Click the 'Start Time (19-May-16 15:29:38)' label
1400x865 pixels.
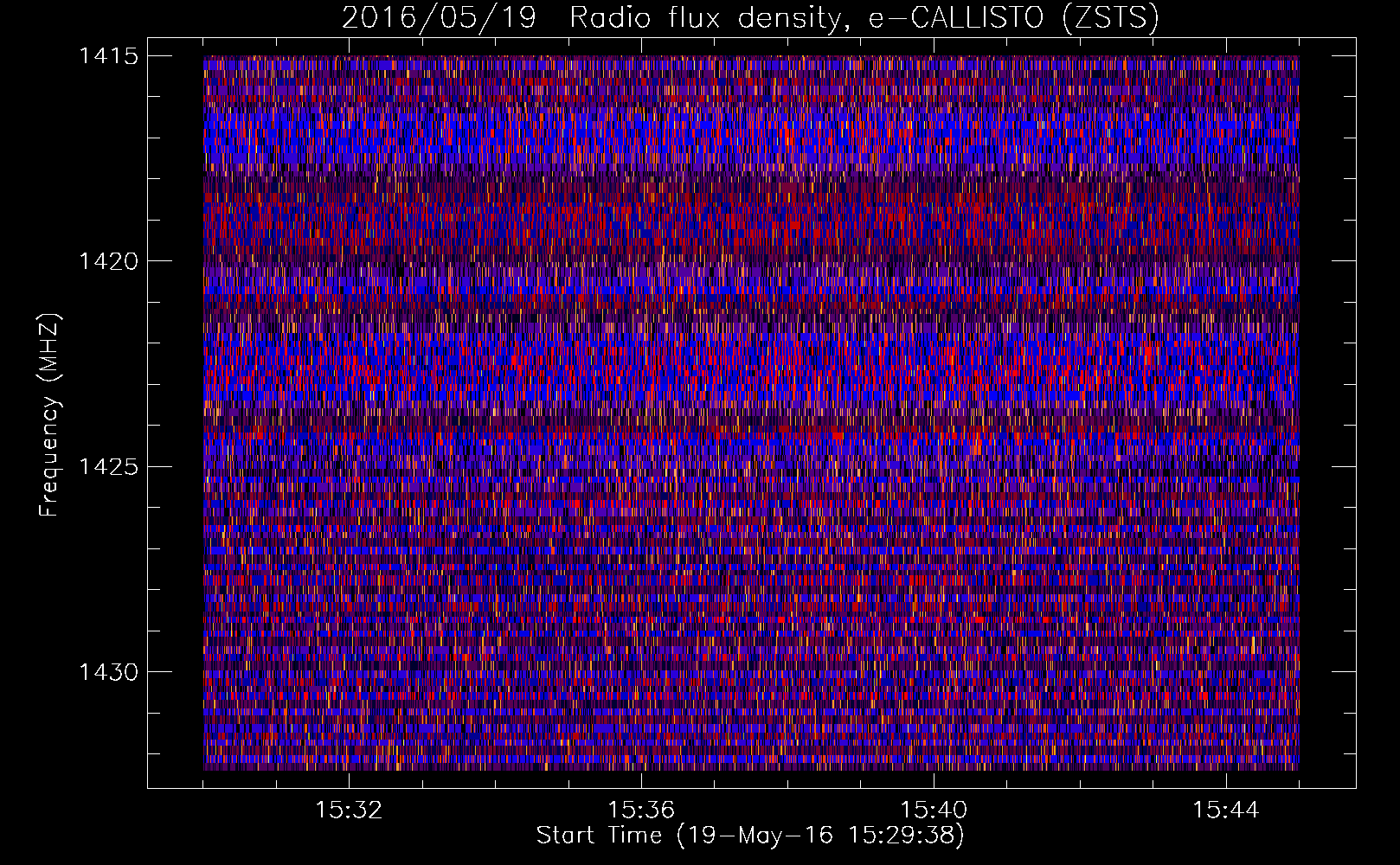750,836
